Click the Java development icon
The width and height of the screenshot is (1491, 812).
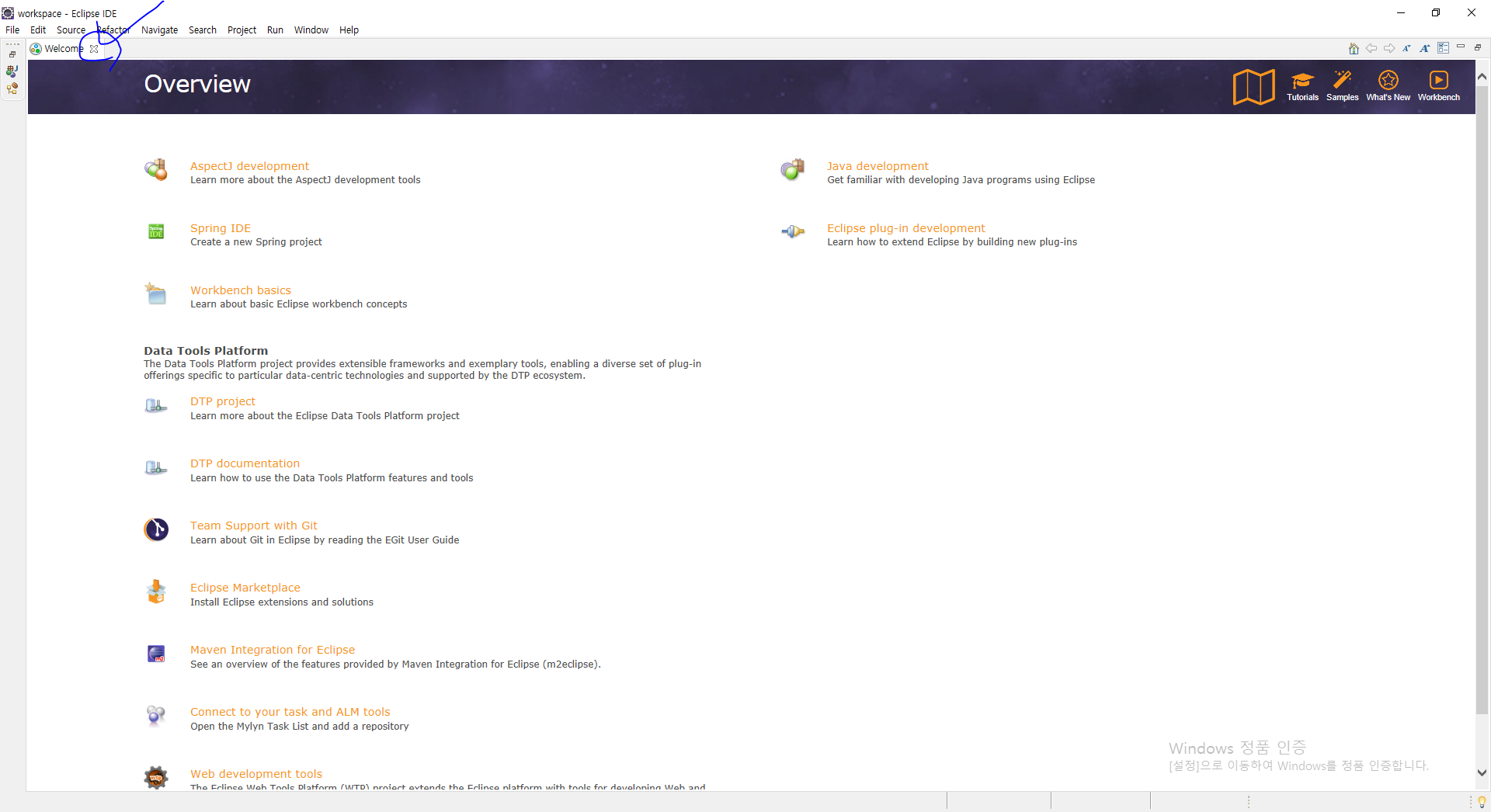(793, 169)
